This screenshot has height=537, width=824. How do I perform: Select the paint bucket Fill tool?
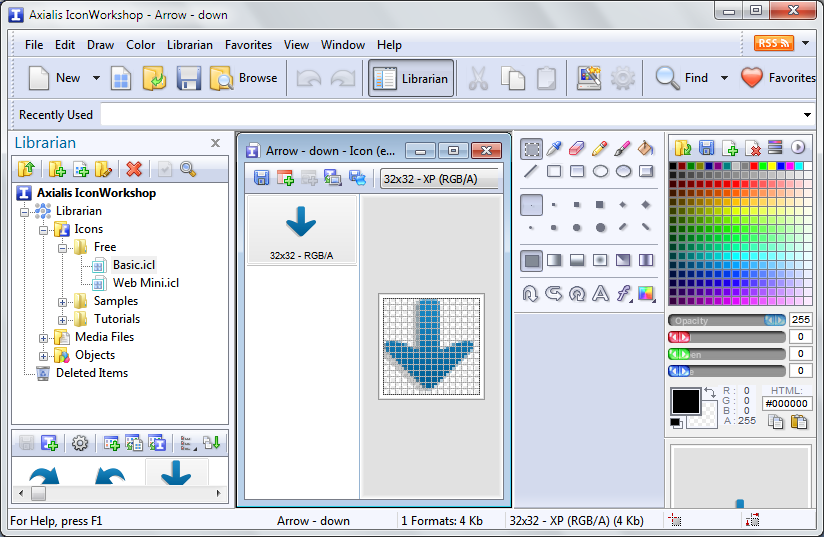point(646,149)
